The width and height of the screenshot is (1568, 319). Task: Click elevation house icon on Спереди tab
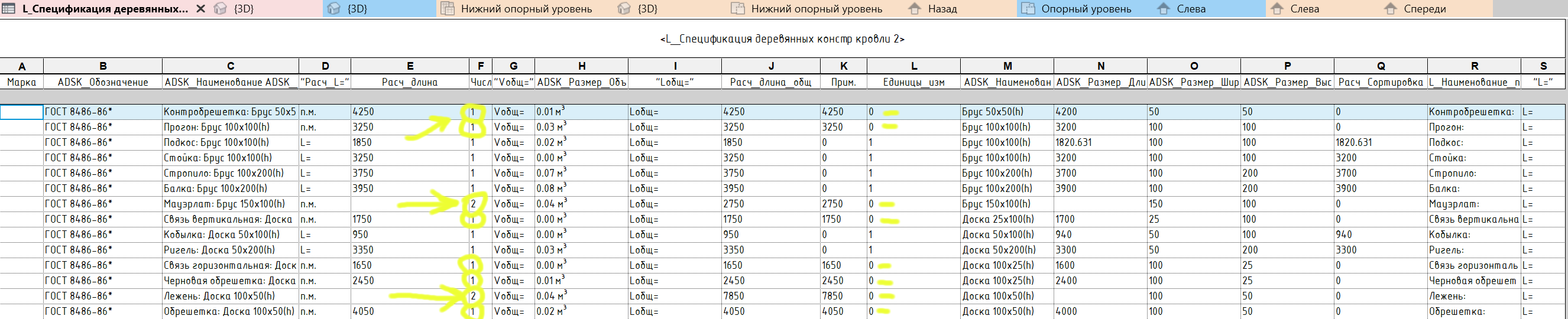tap(1391, 9)
